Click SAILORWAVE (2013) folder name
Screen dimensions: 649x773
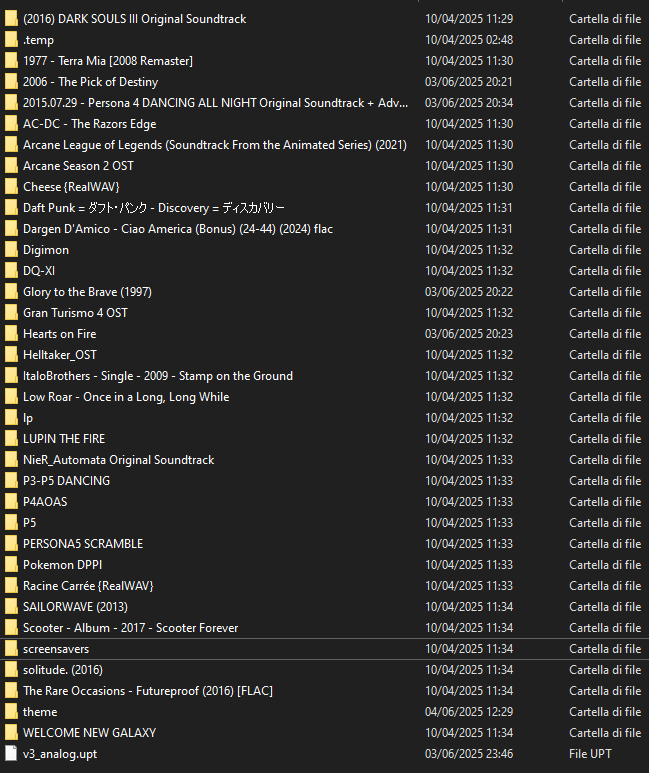tap(75, 607)
